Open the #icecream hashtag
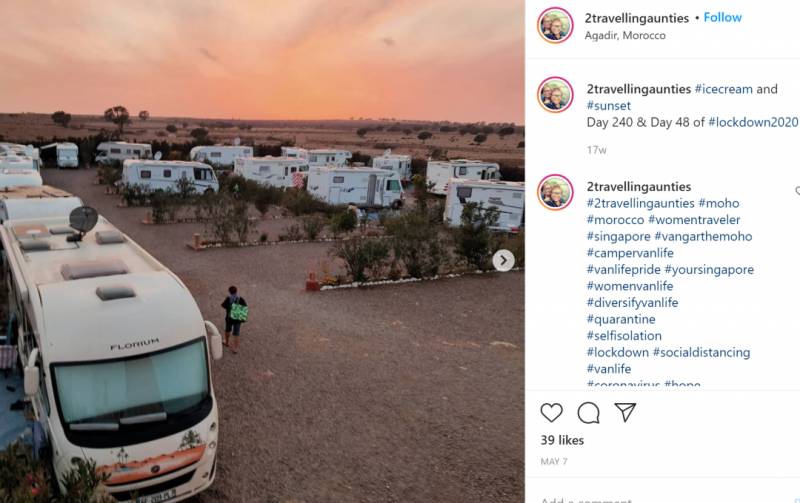Screen dimensions: 800x503 (x=723, y=89)
